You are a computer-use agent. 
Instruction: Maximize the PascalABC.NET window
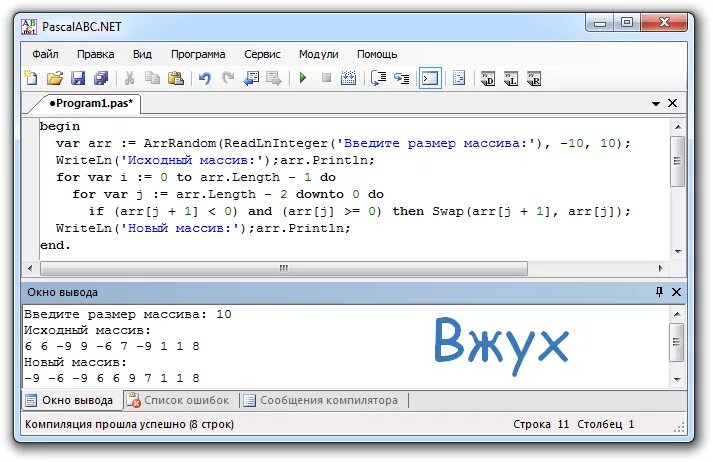pos(627,23)
